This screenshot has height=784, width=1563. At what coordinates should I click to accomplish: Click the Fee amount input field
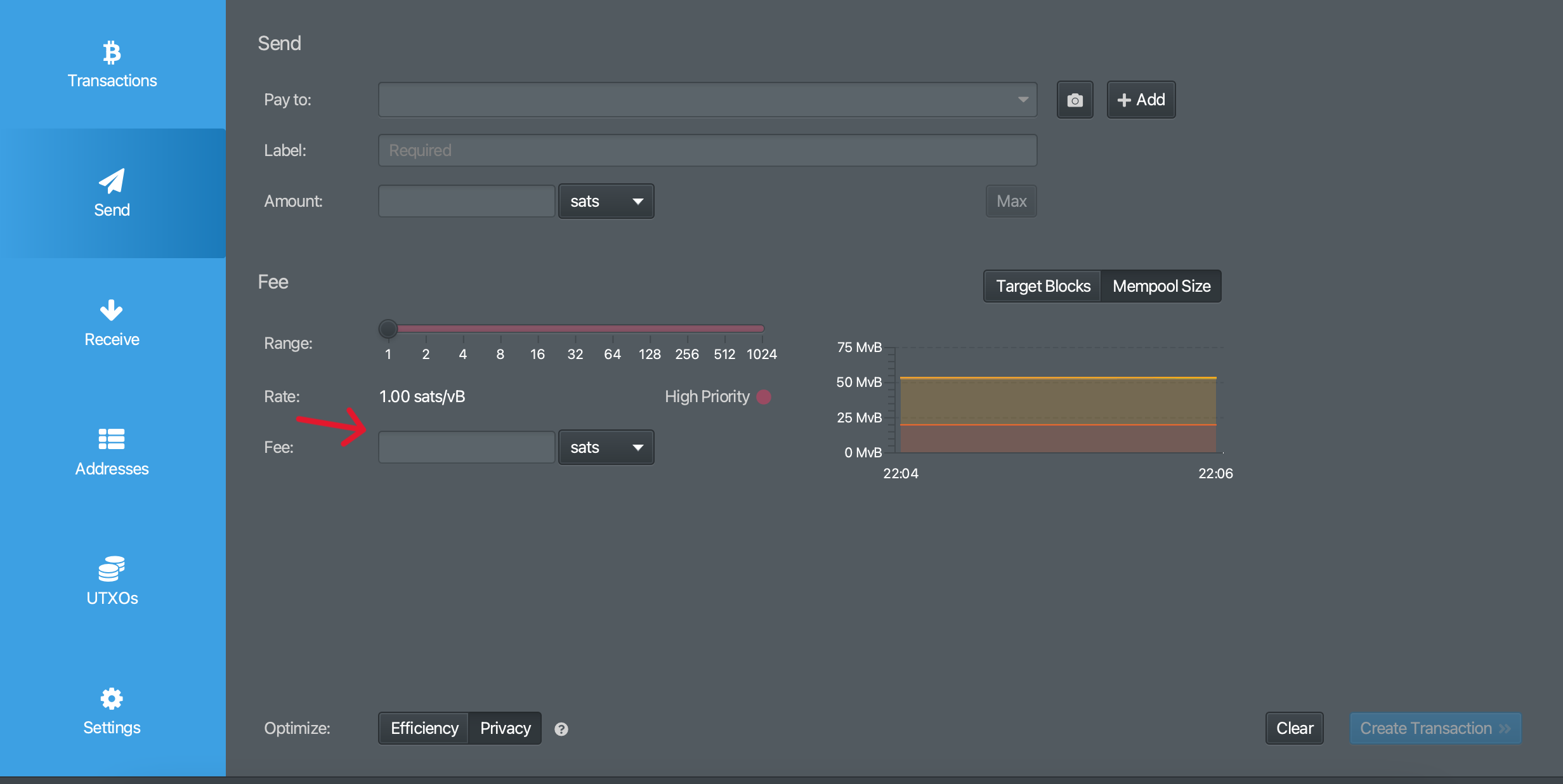[466, 447]
